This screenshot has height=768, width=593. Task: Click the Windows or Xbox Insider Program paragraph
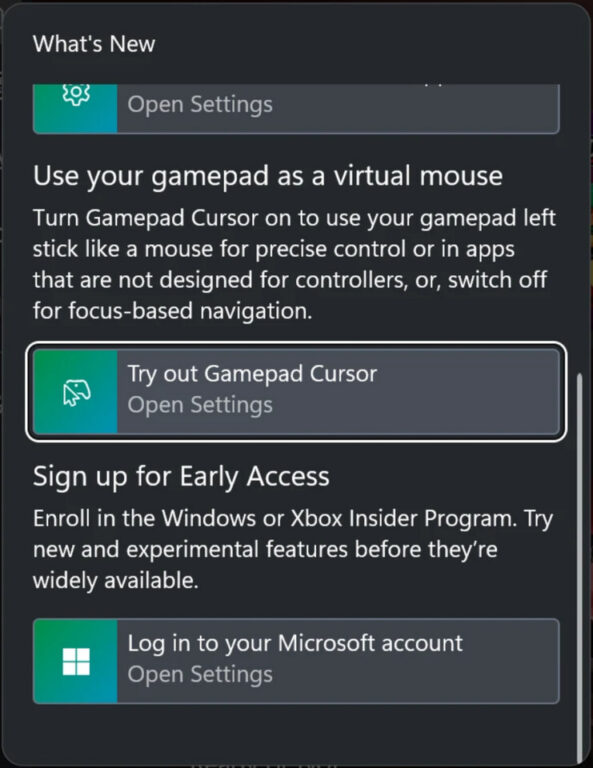(293, 549)
